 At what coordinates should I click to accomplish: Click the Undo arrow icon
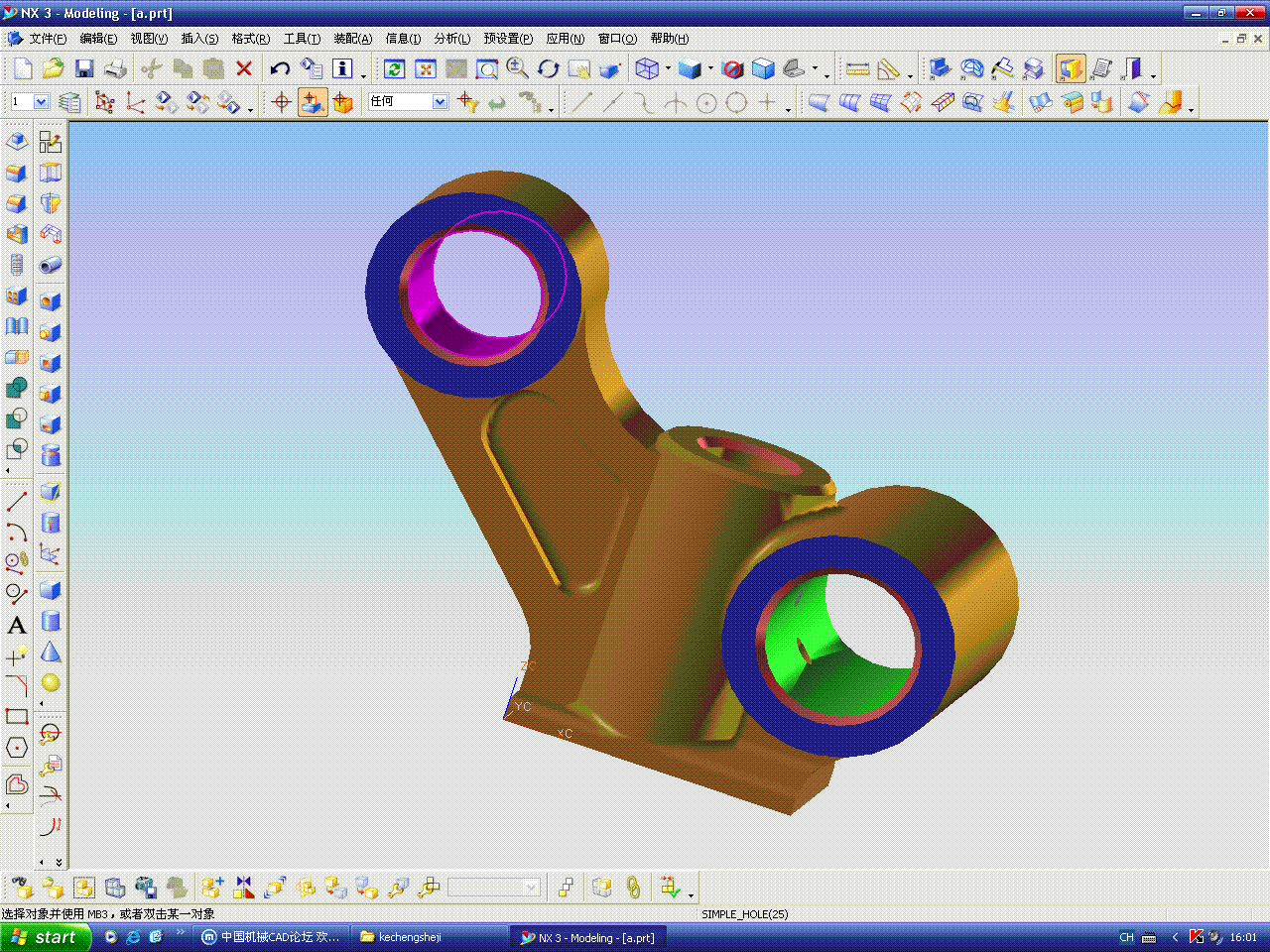coord(280,68)
